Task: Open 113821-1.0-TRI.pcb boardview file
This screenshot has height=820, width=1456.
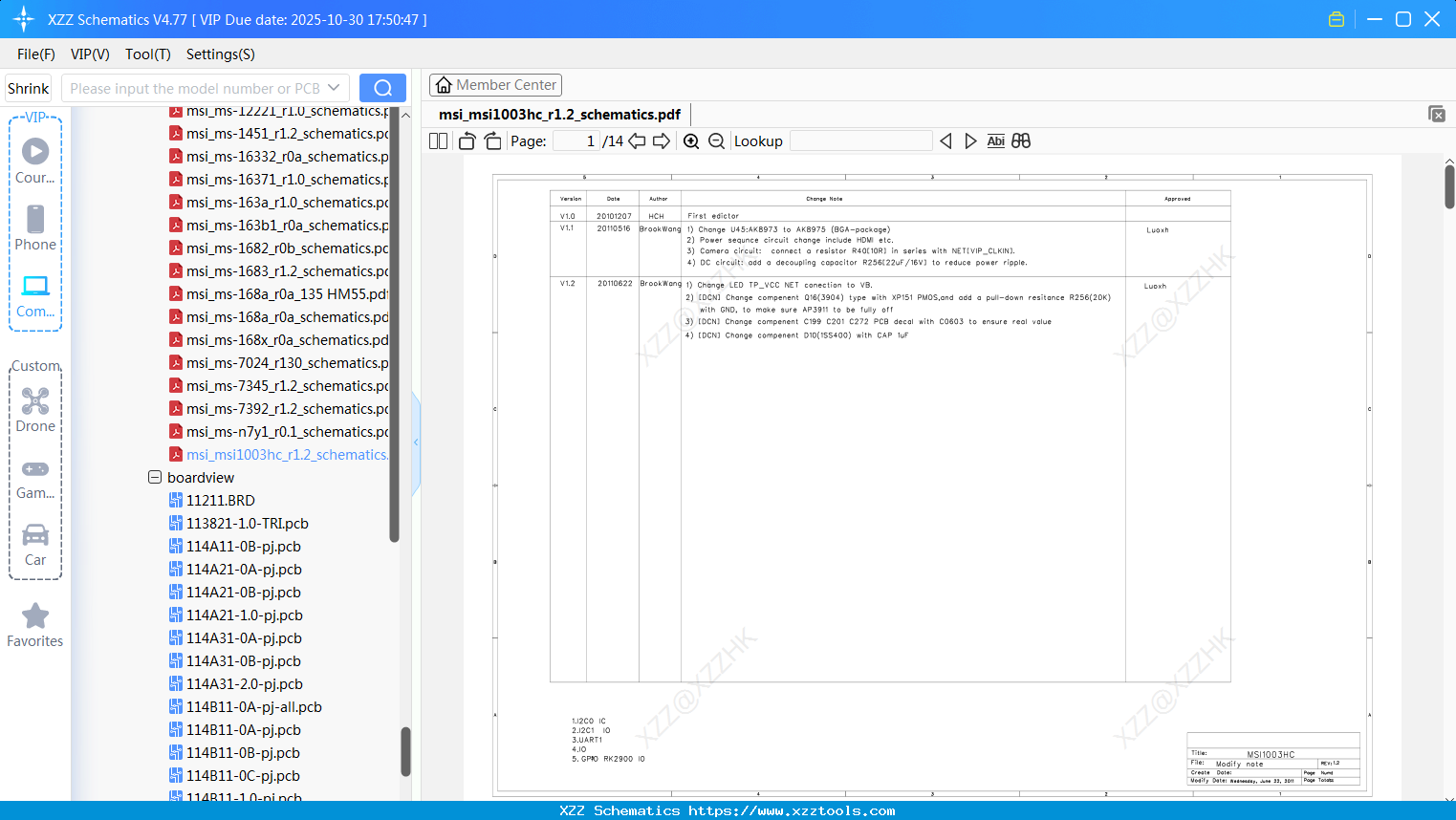Action: pyautogui.click(x=239, y=524)
